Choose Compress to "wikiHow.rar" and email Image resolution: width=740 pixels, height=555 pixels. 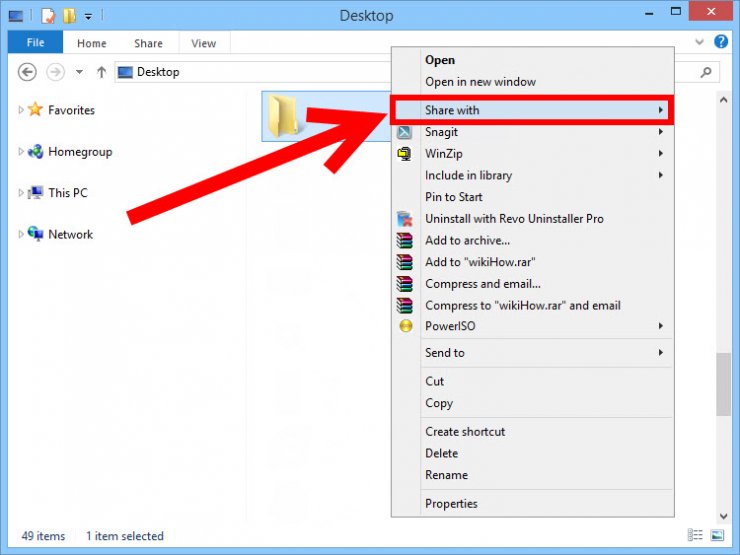(x=532, y=305)
